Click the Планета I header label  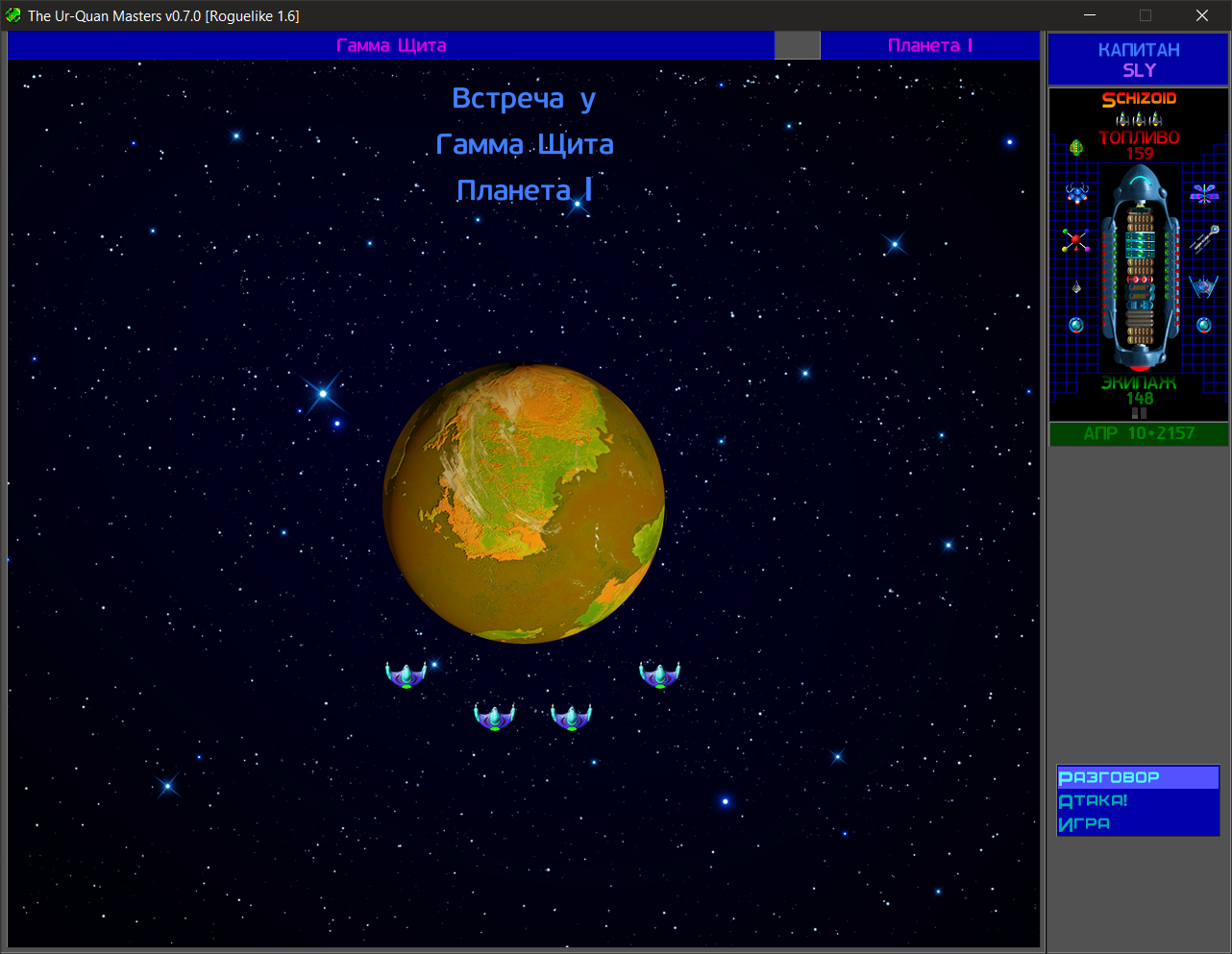point(930,45)
